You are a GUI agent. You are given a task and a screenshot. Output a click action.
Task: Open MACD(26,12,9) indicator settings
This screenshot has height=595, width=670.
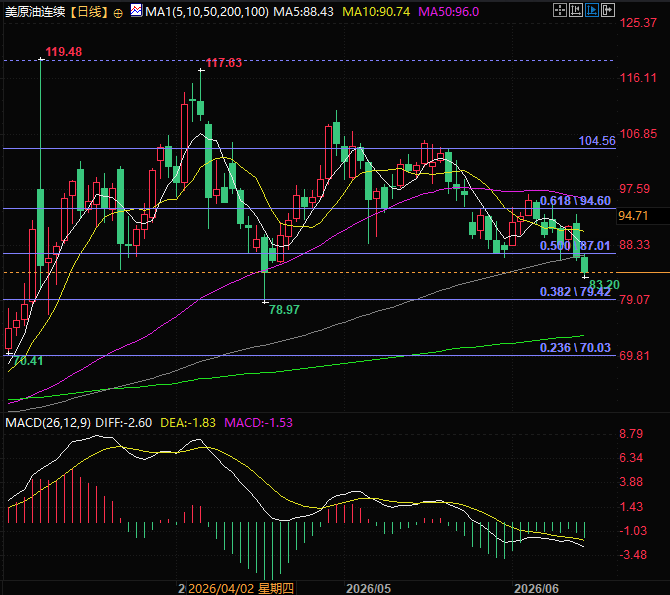pyautogui.click(x=48, y=423)
